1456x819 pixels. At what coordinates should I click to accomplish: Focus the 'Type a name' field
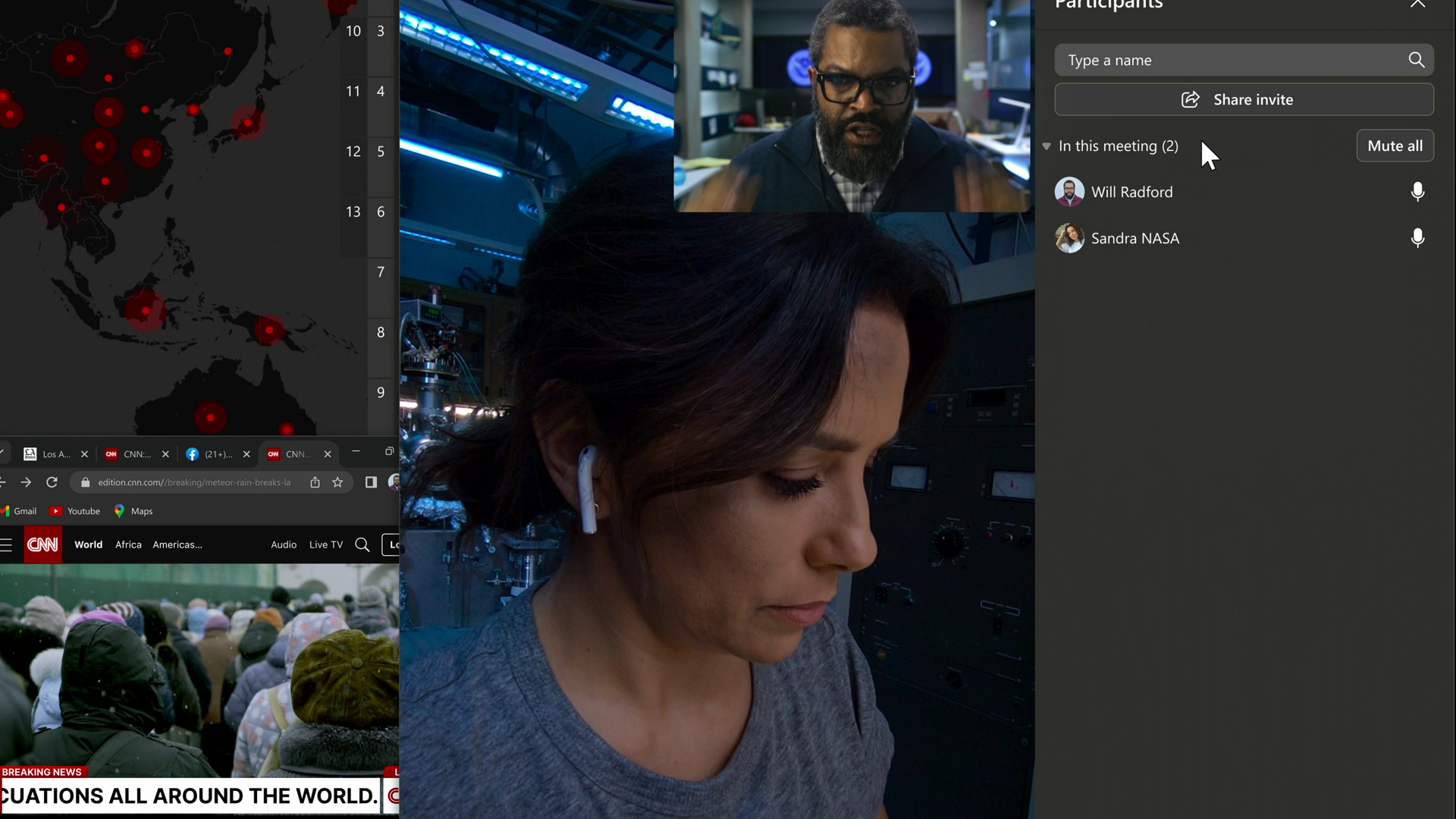[1228, 60]
